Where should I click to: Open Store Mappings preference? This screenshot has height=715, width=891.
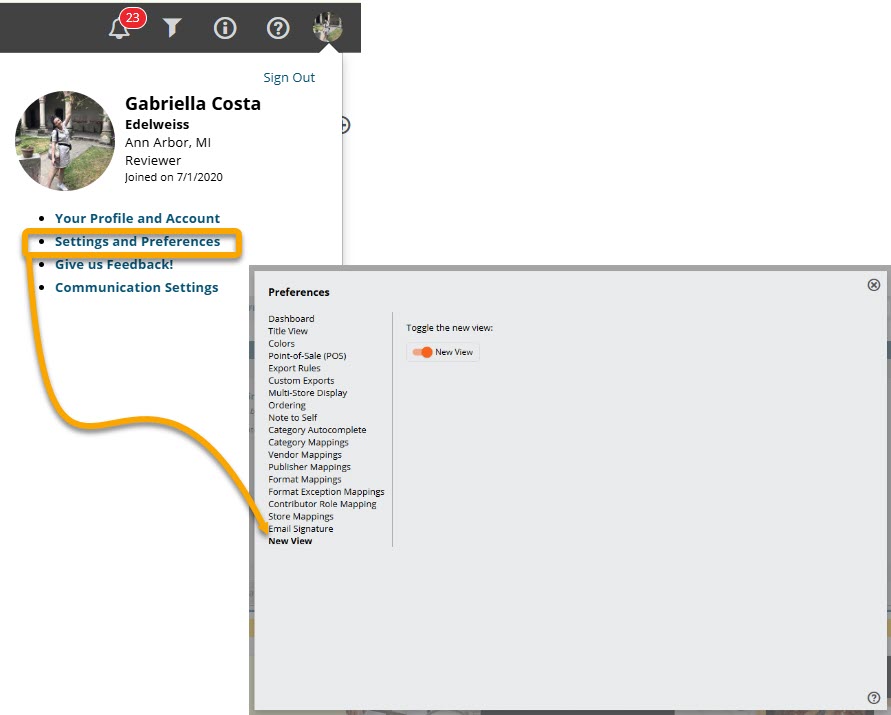click(301, 516)
